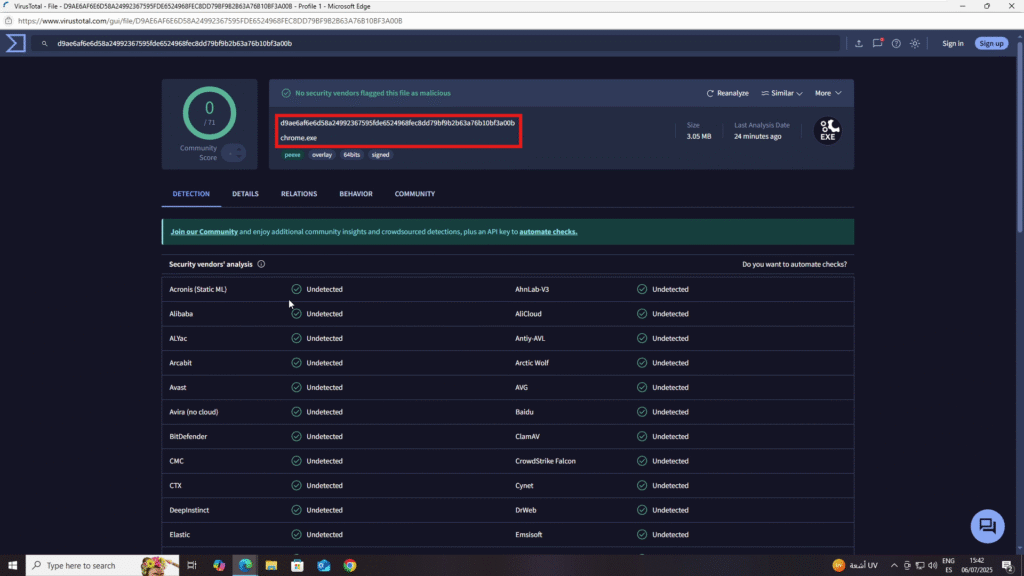
Task: Click the volume icon in system tray
Action: (933, 566)
